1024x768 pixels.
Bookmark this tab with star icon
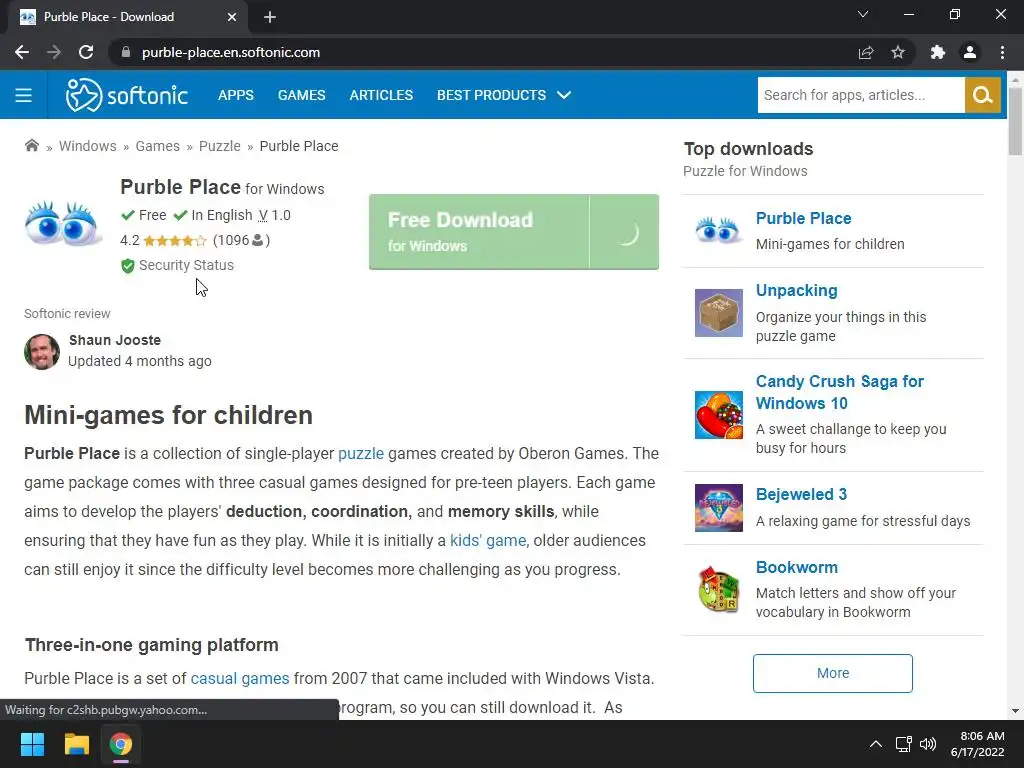coord(898,52)
